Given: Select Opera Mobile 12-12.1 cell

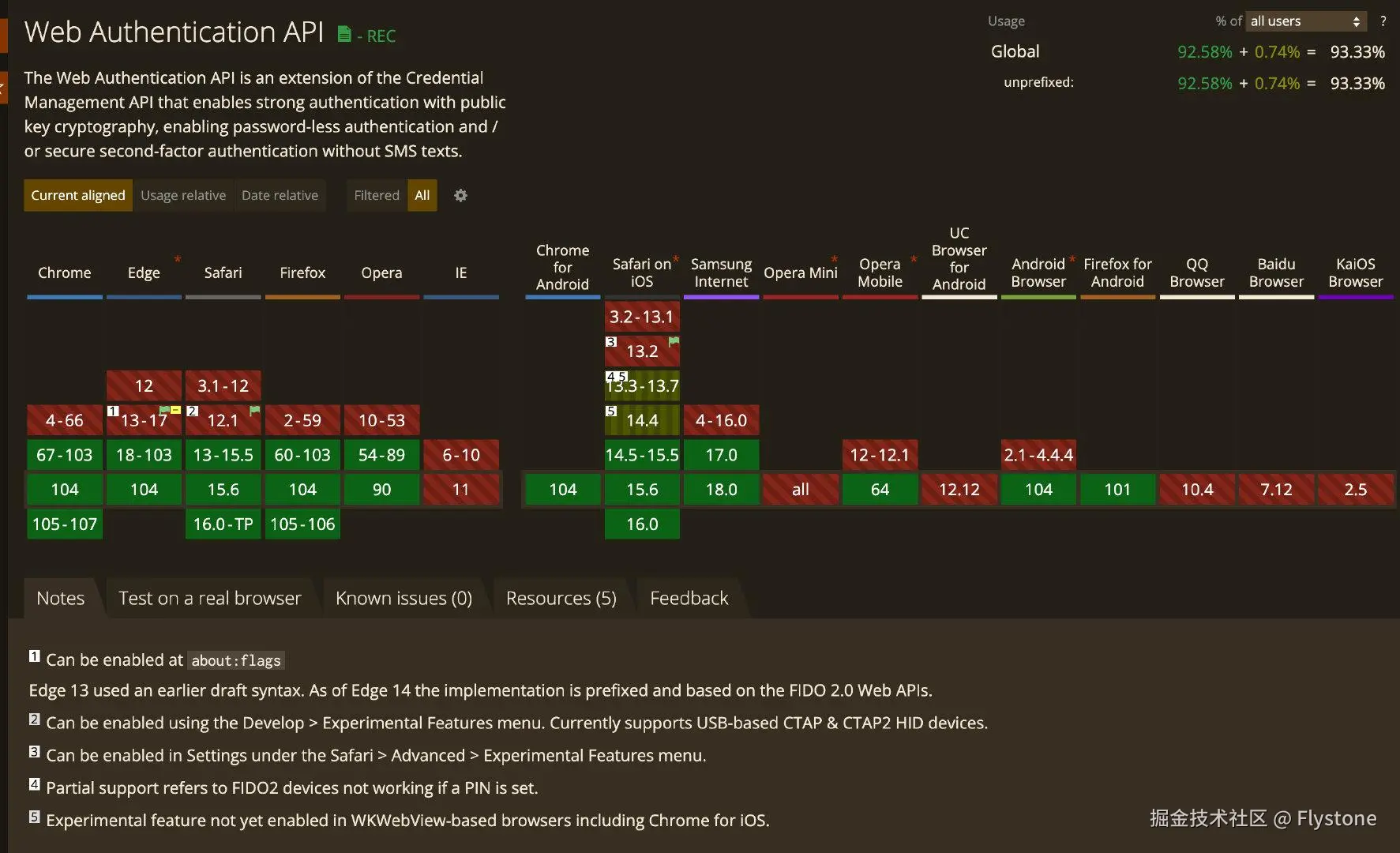Looking at the screenshot, I should (x=880, y=455).
